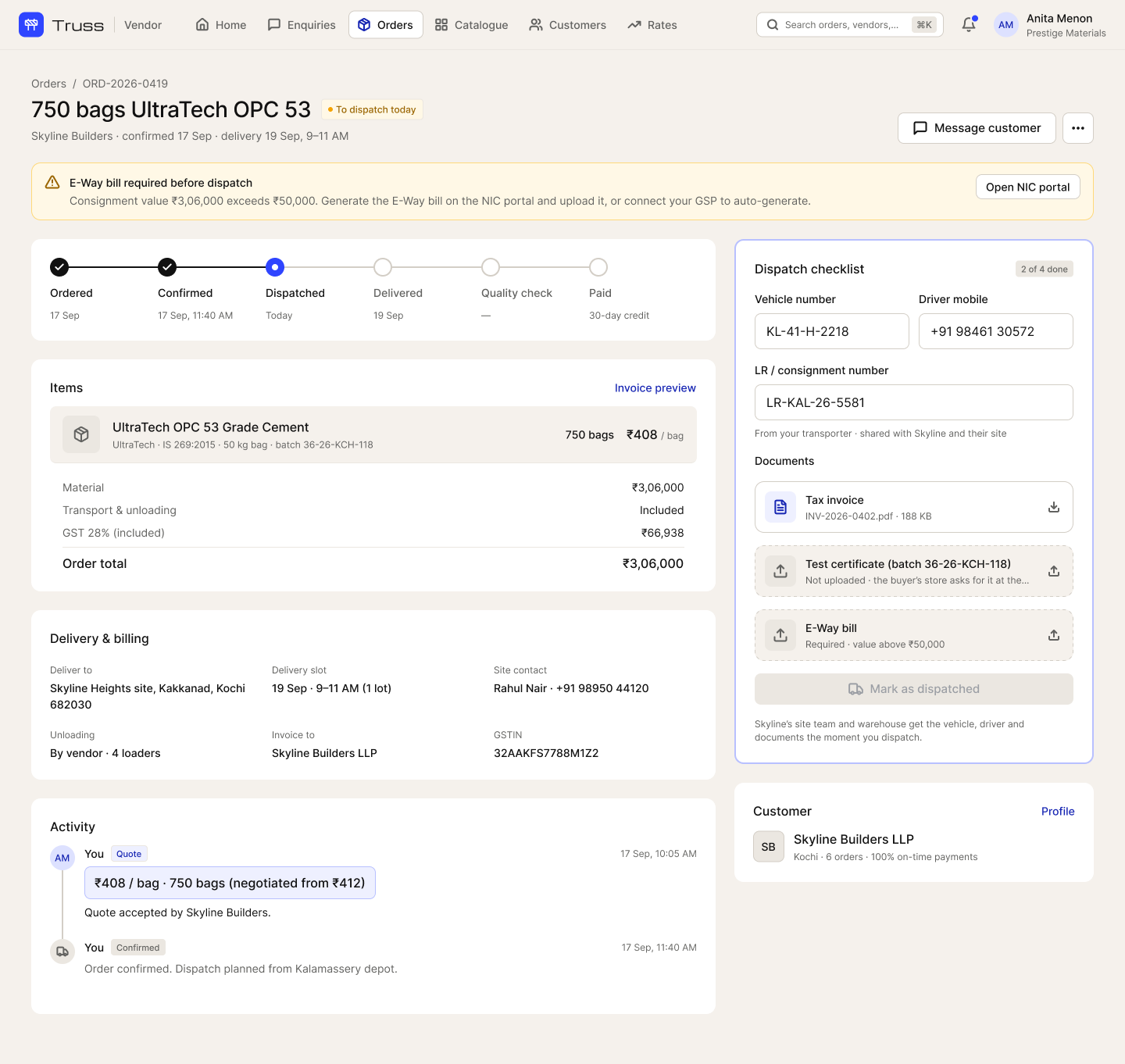Click the Quality check step circle
The height and width of the screenshot is (1064, 1125).
tap(491, 267)
